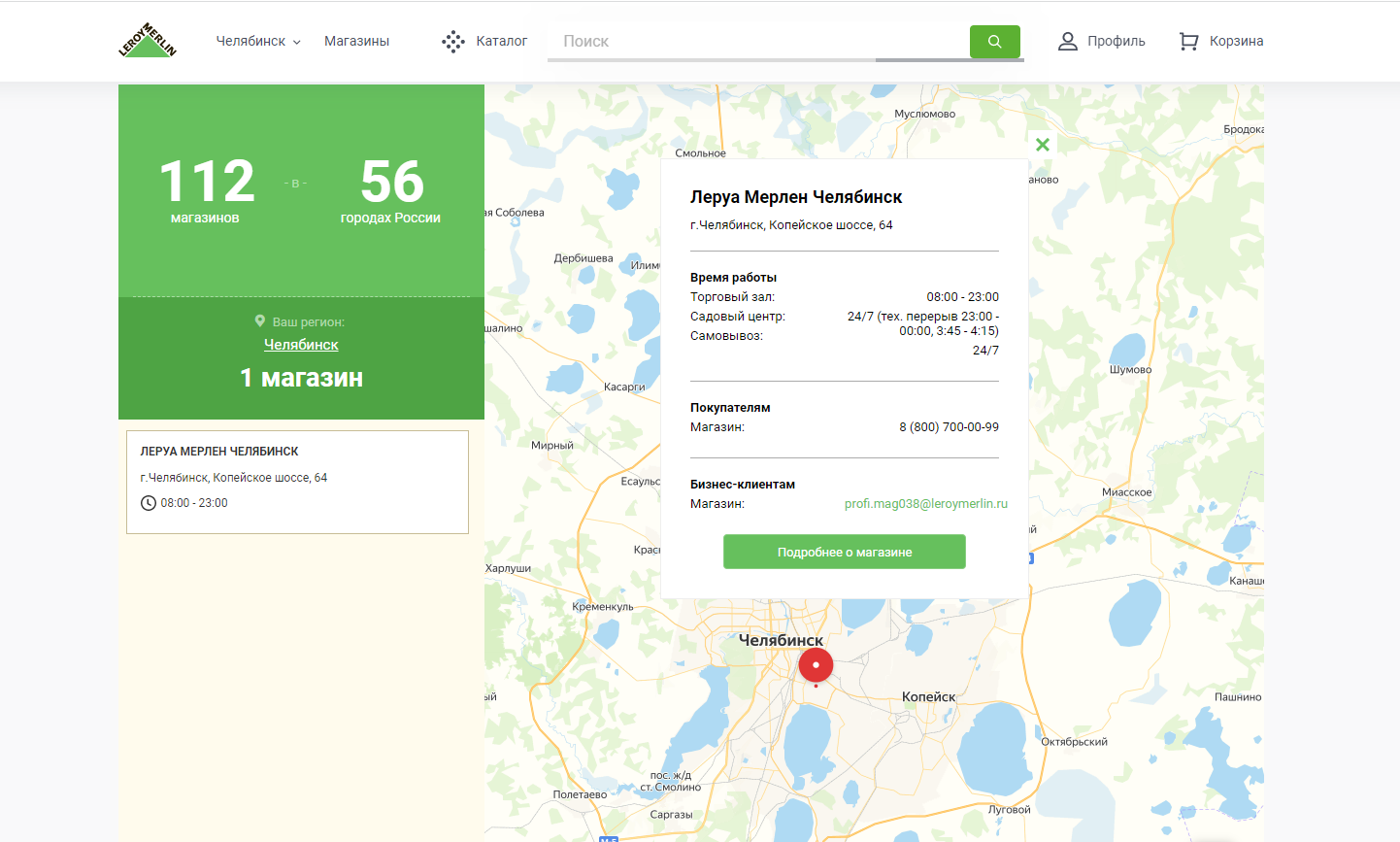Click the profi.mag038@leroymerlin.ru email link

(x=926, y=504)
